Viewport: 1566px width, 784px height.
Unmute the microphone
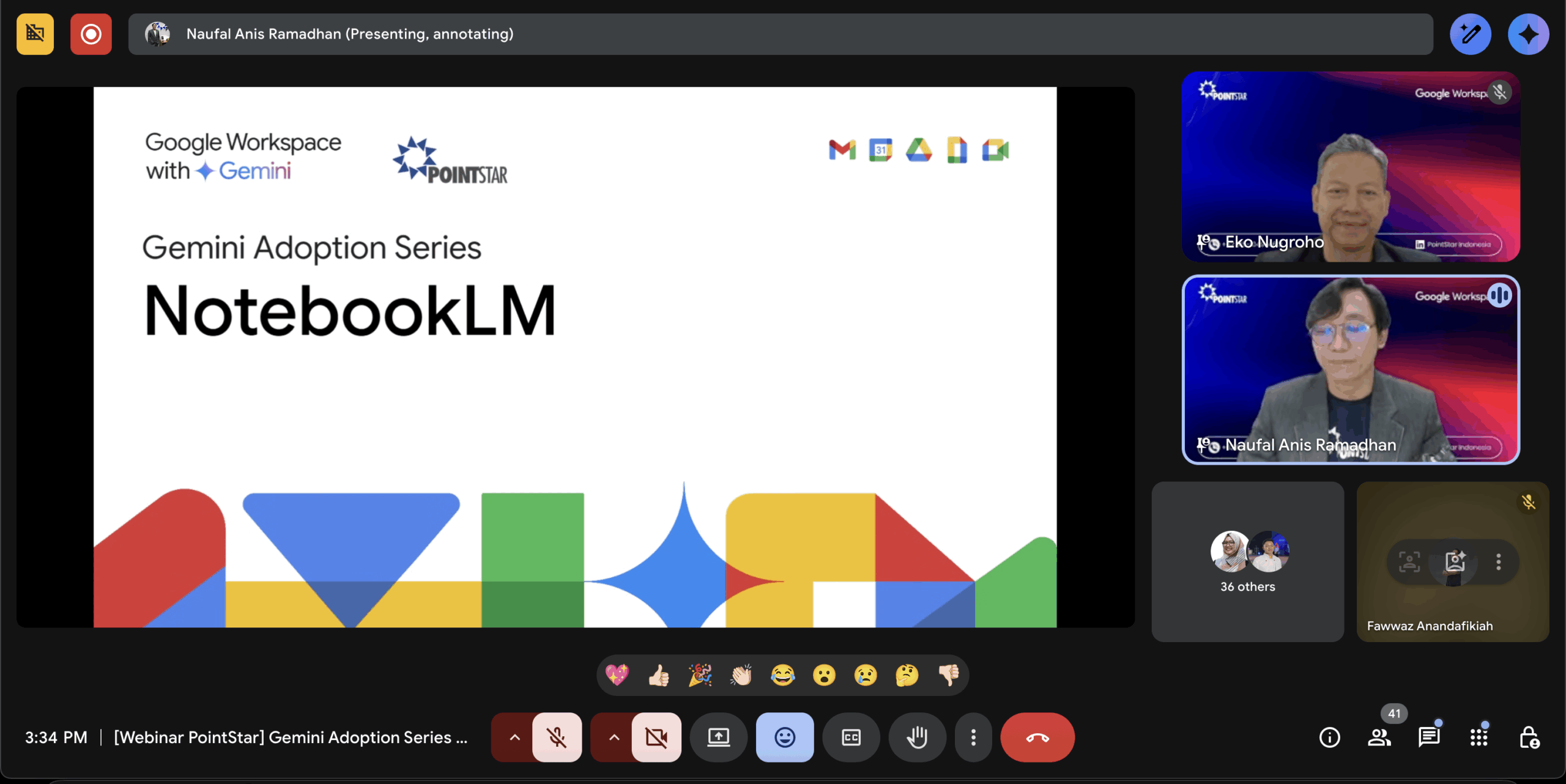[557, 738]
